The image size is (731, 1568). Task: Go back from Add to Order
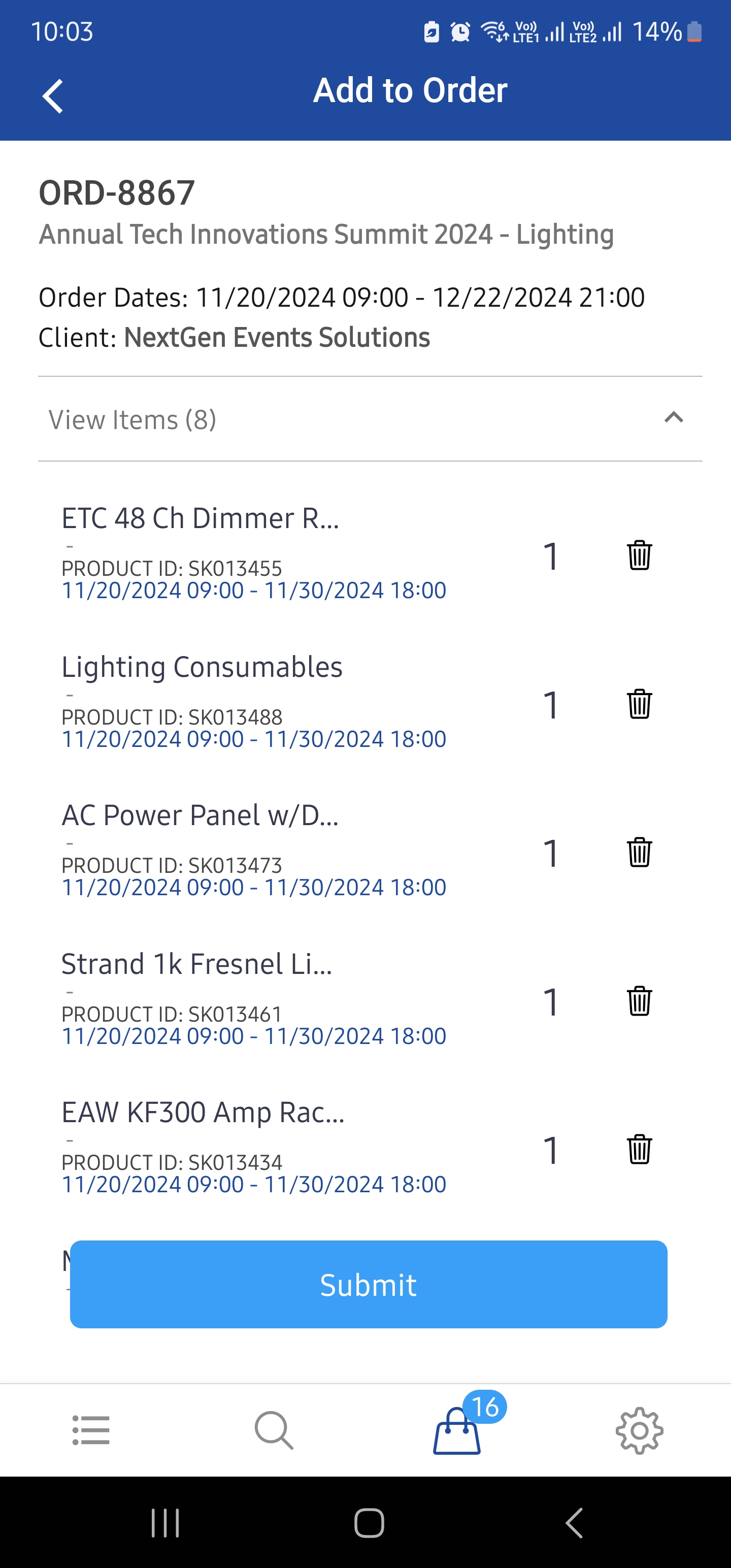(x=53, y=96)
